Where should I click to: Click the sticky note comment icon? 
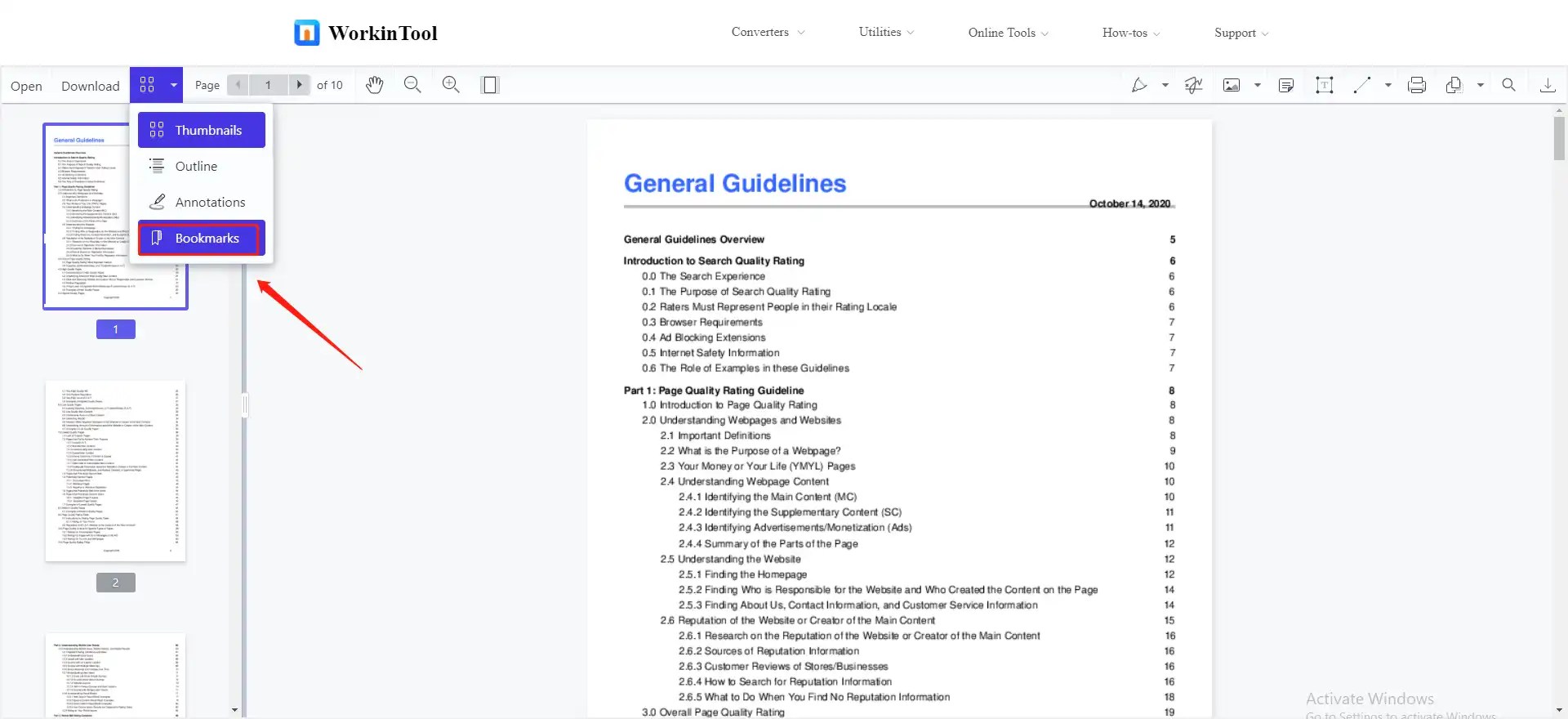(x=1286, y=85)
